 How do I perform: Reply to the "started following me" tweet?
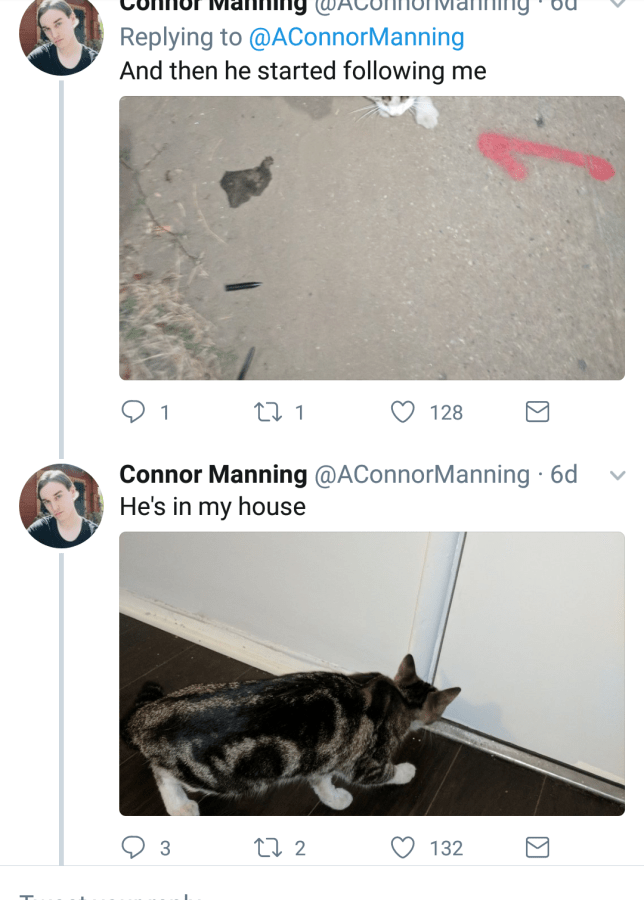pyautogui.click(x=133, y=412)
